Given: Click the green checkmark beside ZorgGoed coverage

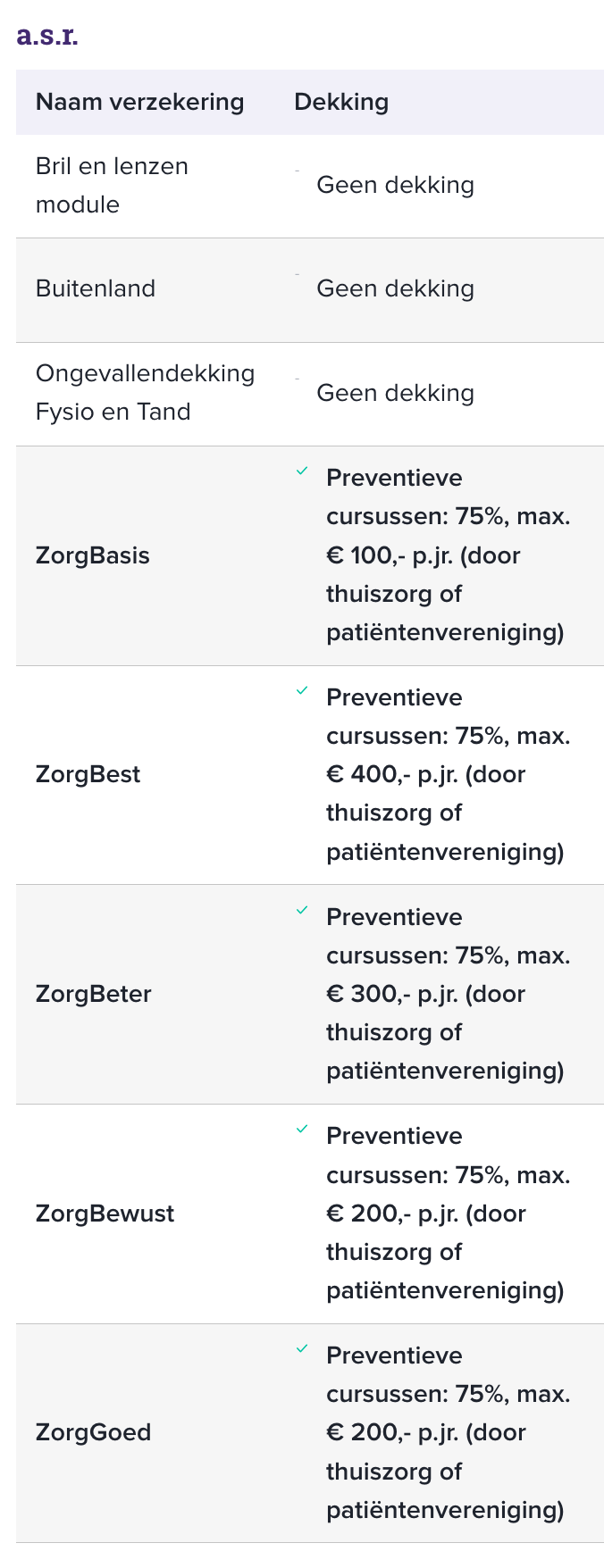Looking at the screenshot, I should [x=302, y=1348].
